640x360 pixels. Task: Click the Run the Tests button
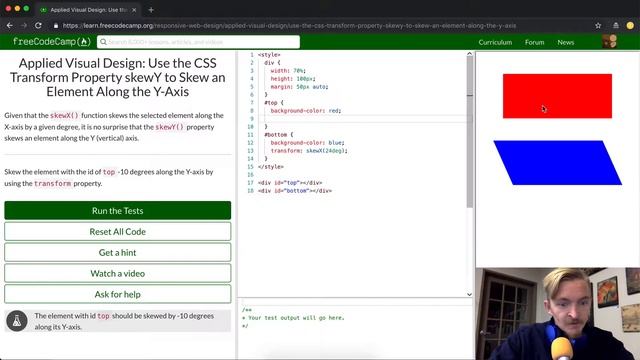[118, 211]
